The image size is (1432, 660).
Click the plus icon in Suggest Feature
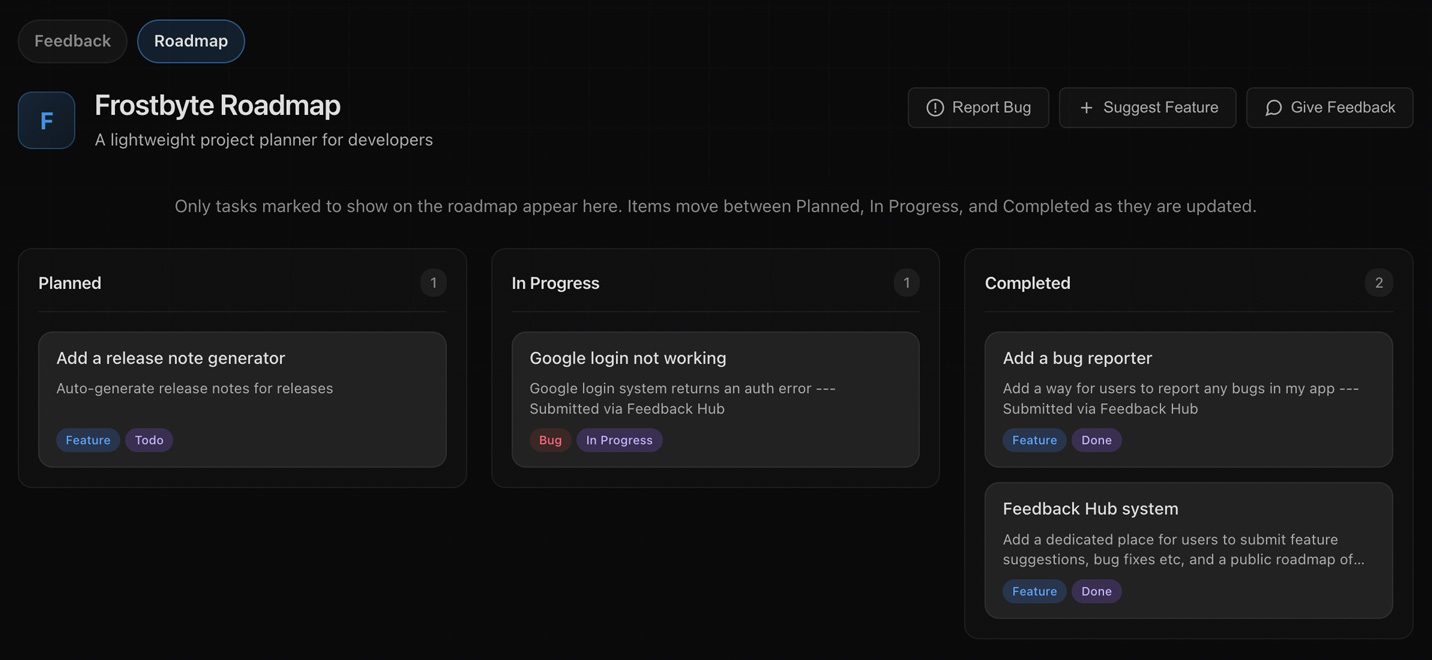coord(1086,107)
